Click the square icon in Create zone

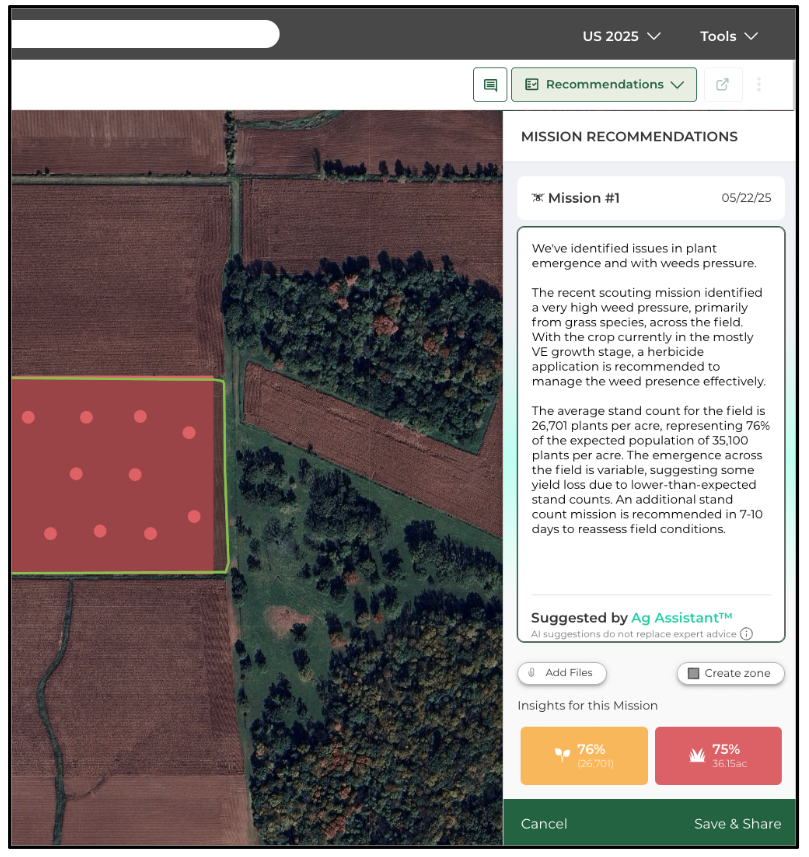(x=693, y=673)
